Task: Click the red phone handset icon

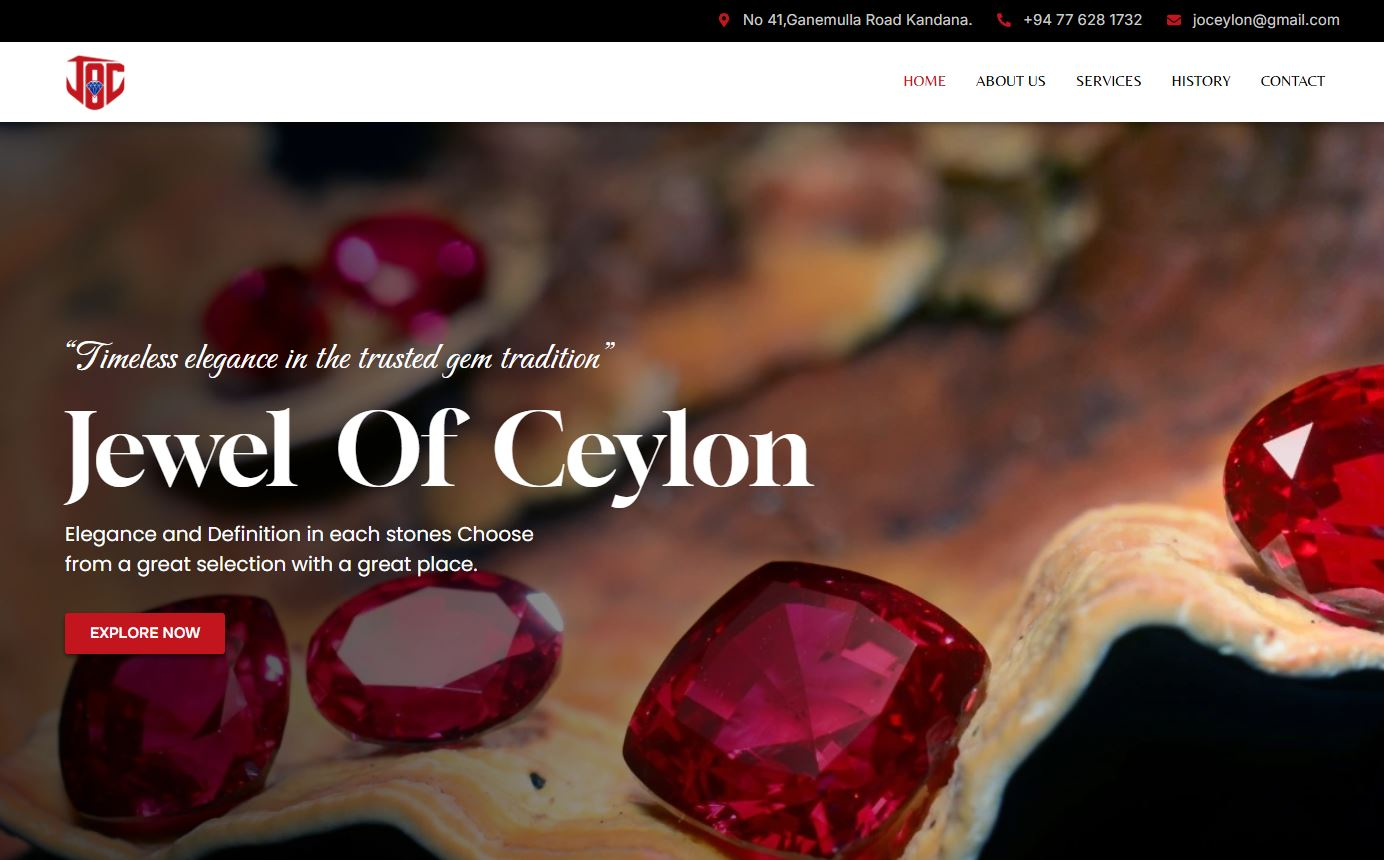Action: click(1004, 20)
